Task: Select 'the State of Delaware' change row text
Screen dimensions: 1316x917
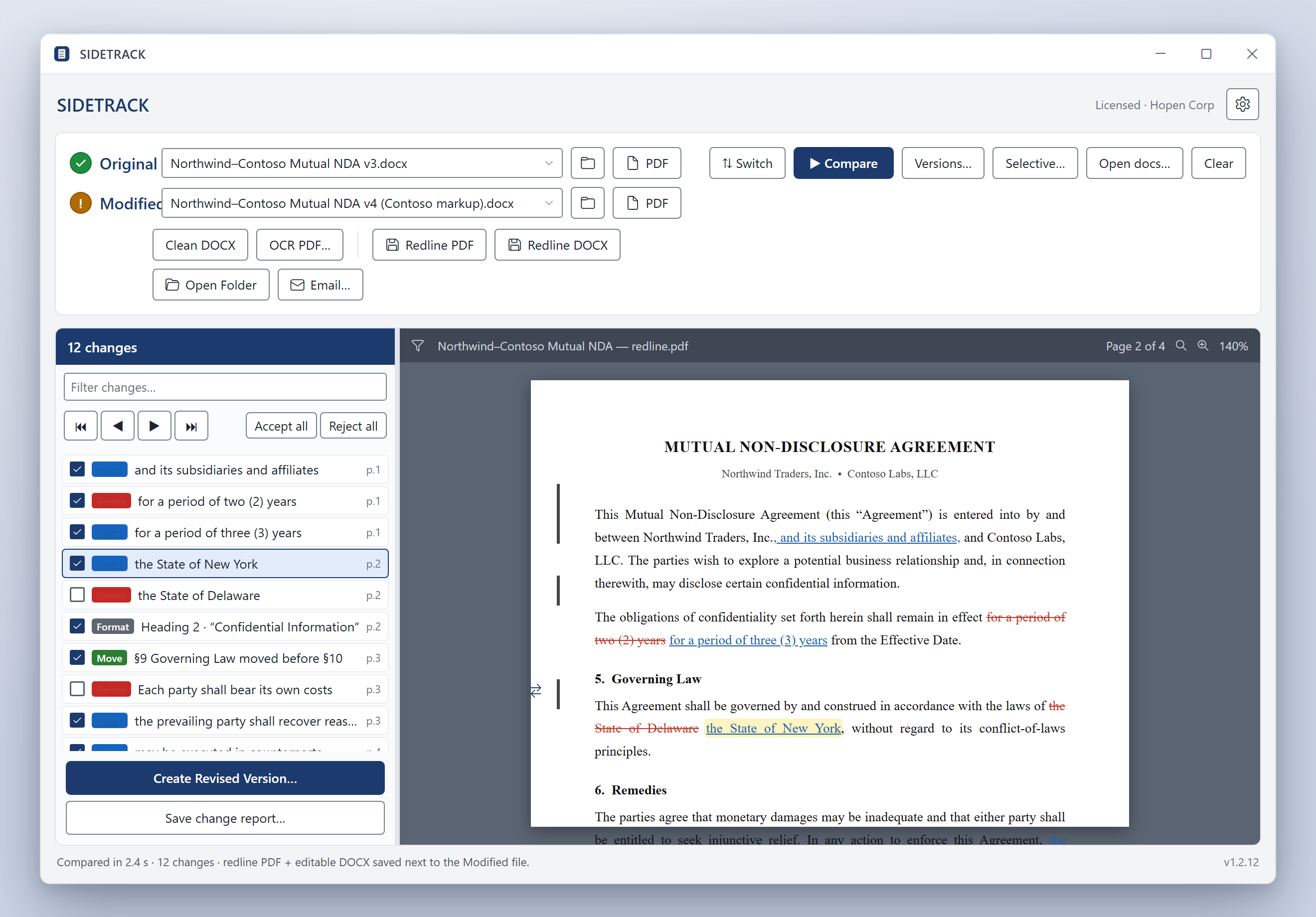Action: click(199, 596)
